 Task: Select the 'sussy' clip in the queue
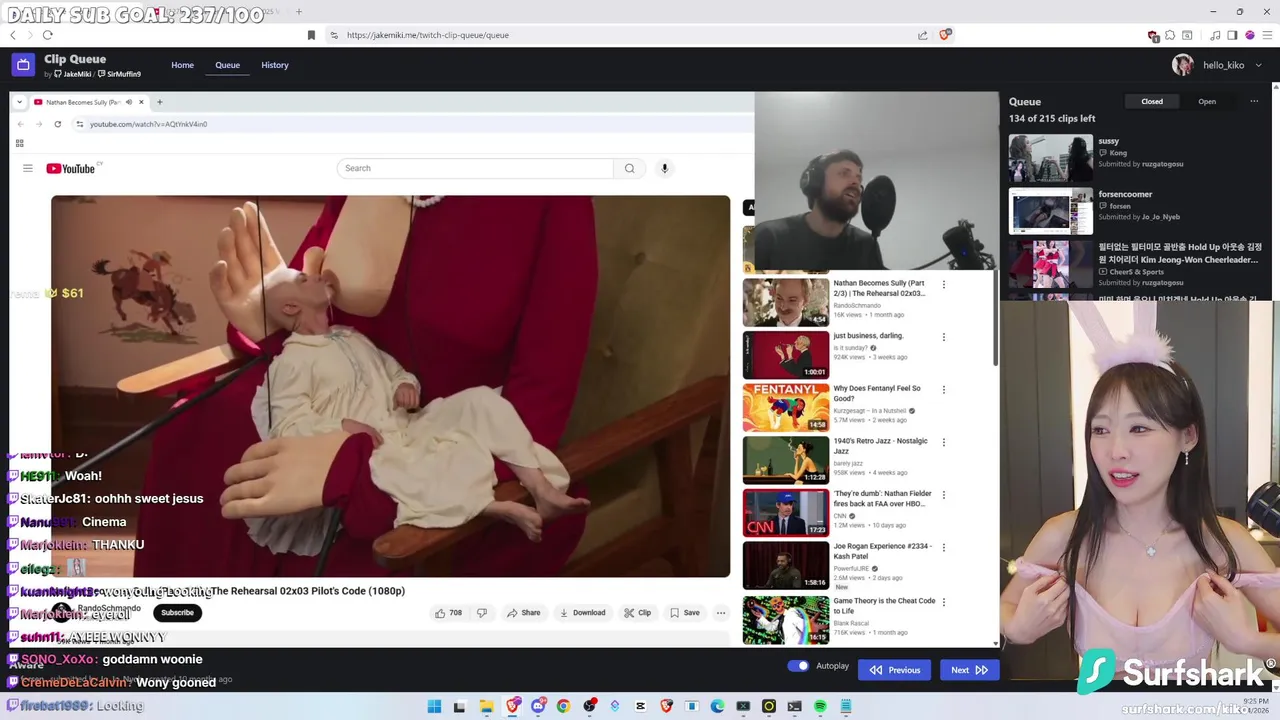[1138, 158]
